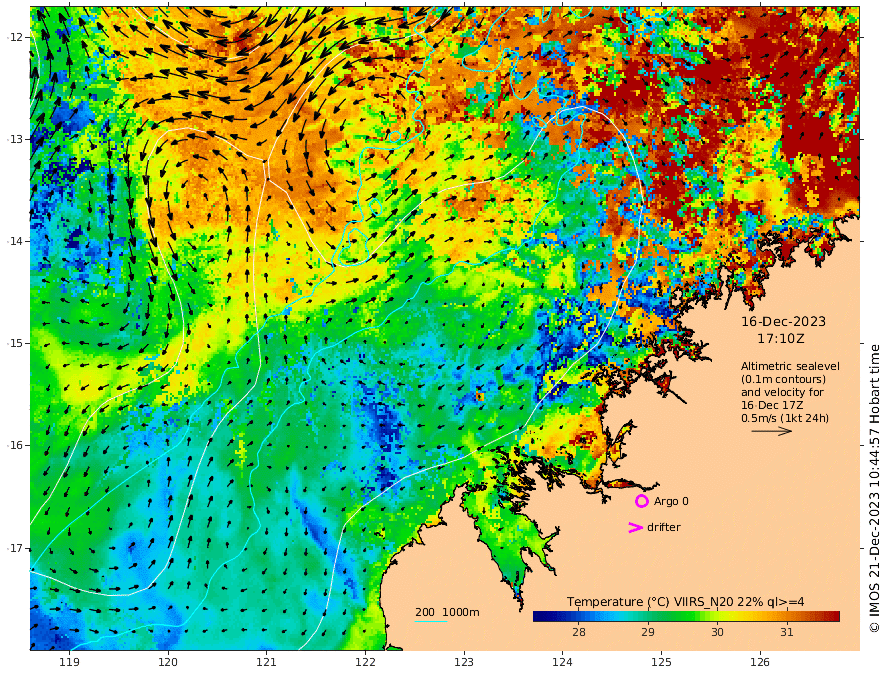880x680 pixels.
Task: Click the longitude axis label 121
Action: click(267, 662)
